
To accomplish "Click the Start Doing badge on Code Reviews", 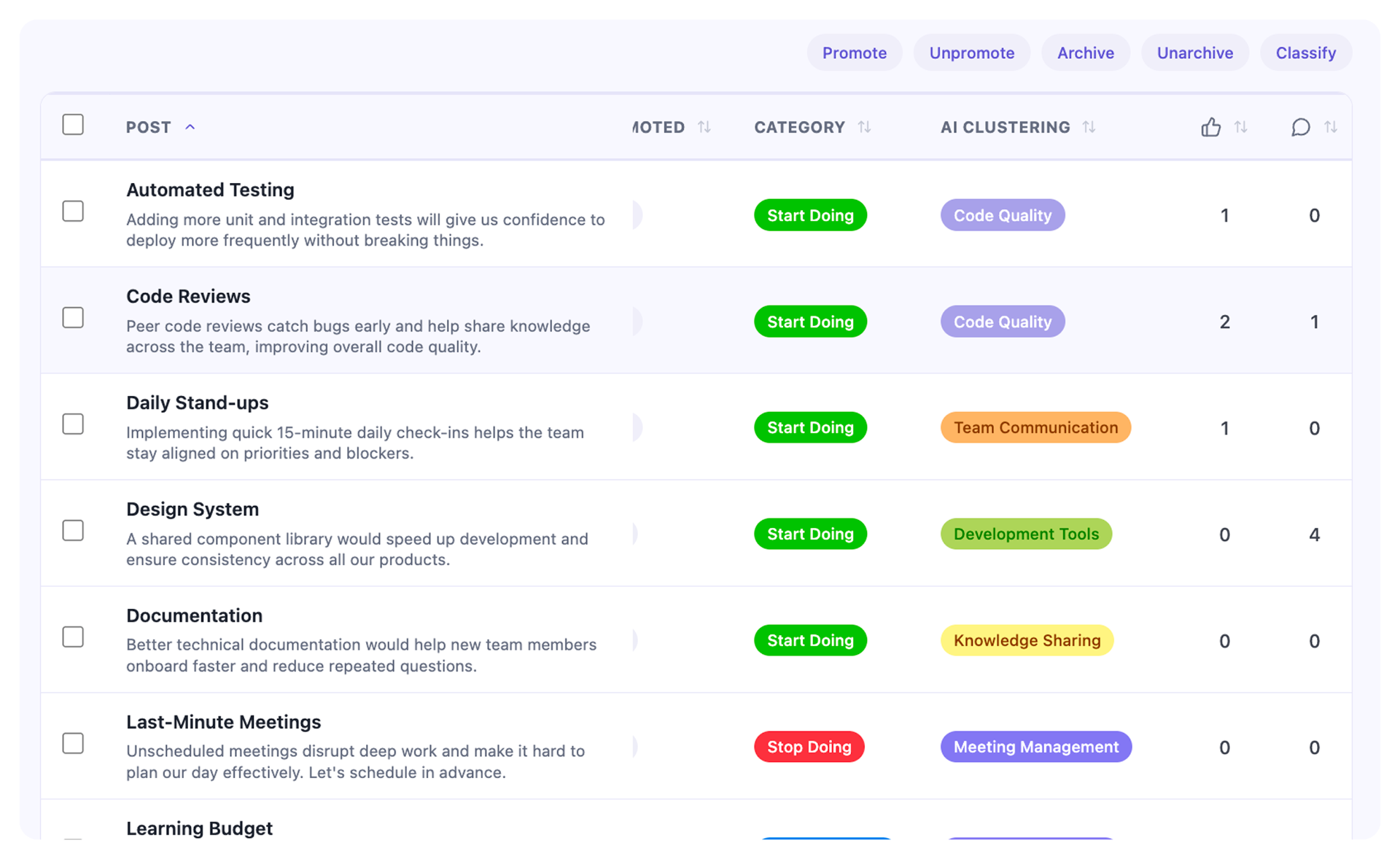I will pos(810,321).
